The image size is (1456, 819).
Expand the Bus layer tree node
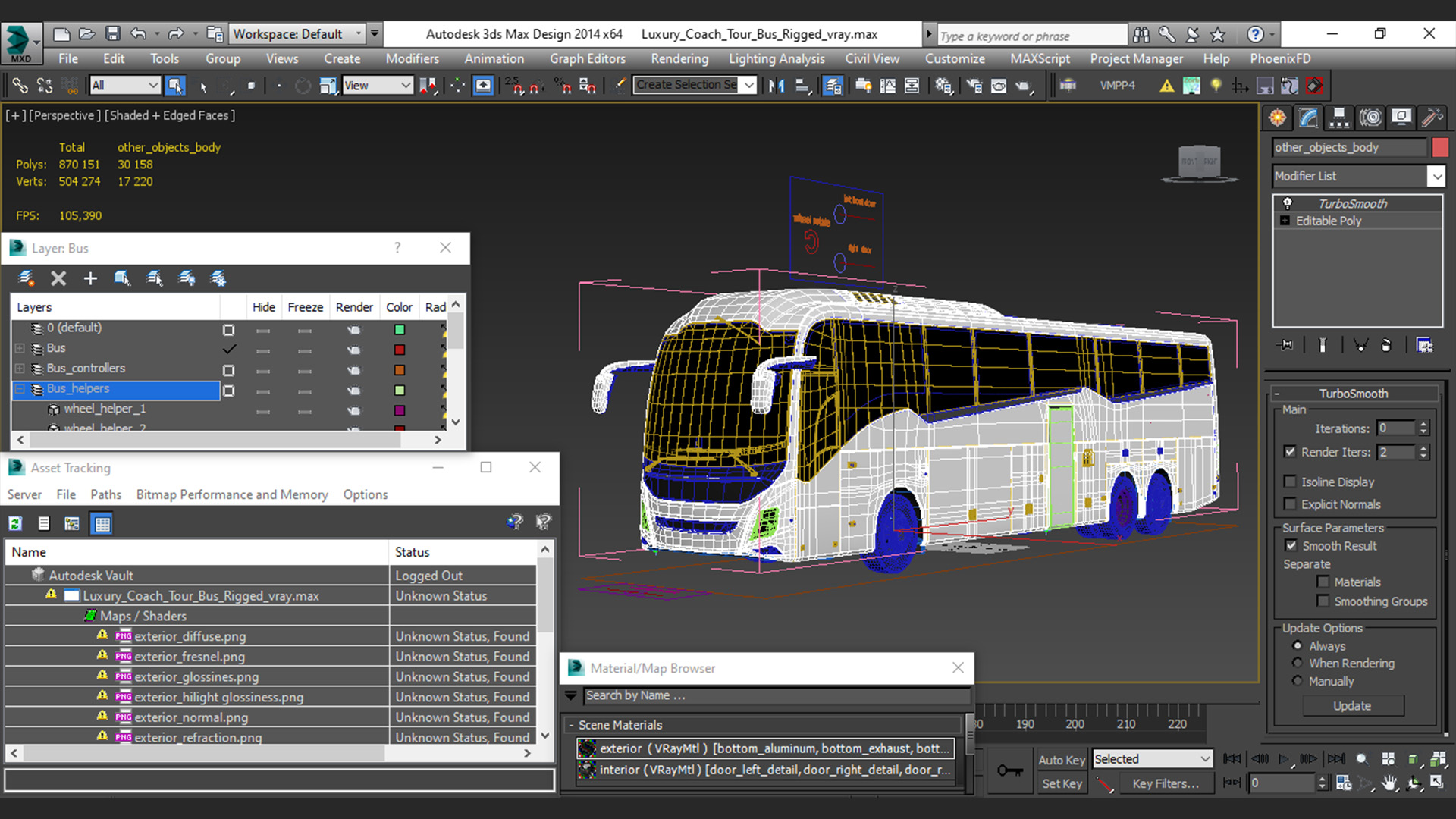pos(20,348)
